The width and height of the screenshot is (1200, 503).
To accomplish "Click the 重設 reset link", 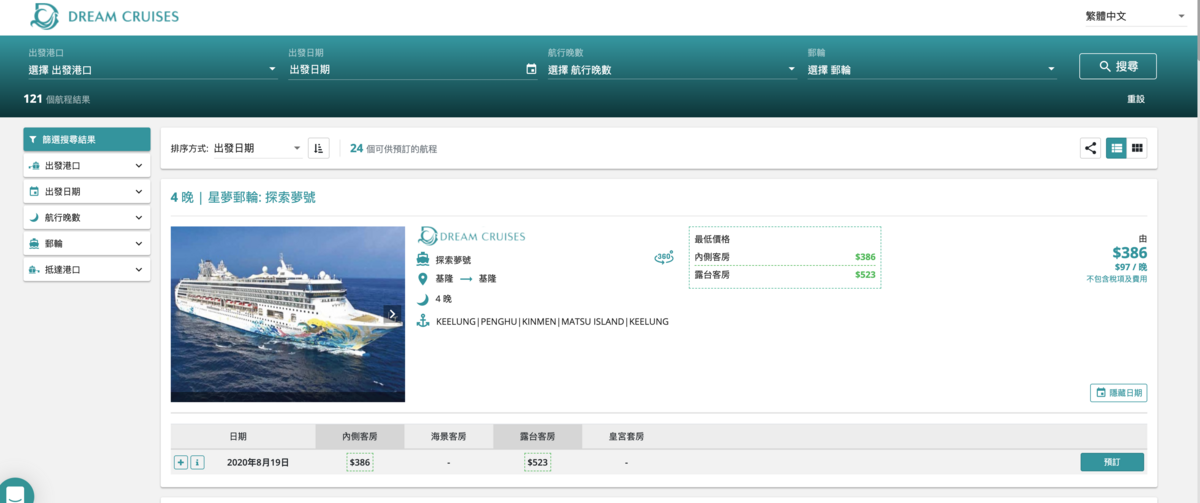I will coord(1135,99).
